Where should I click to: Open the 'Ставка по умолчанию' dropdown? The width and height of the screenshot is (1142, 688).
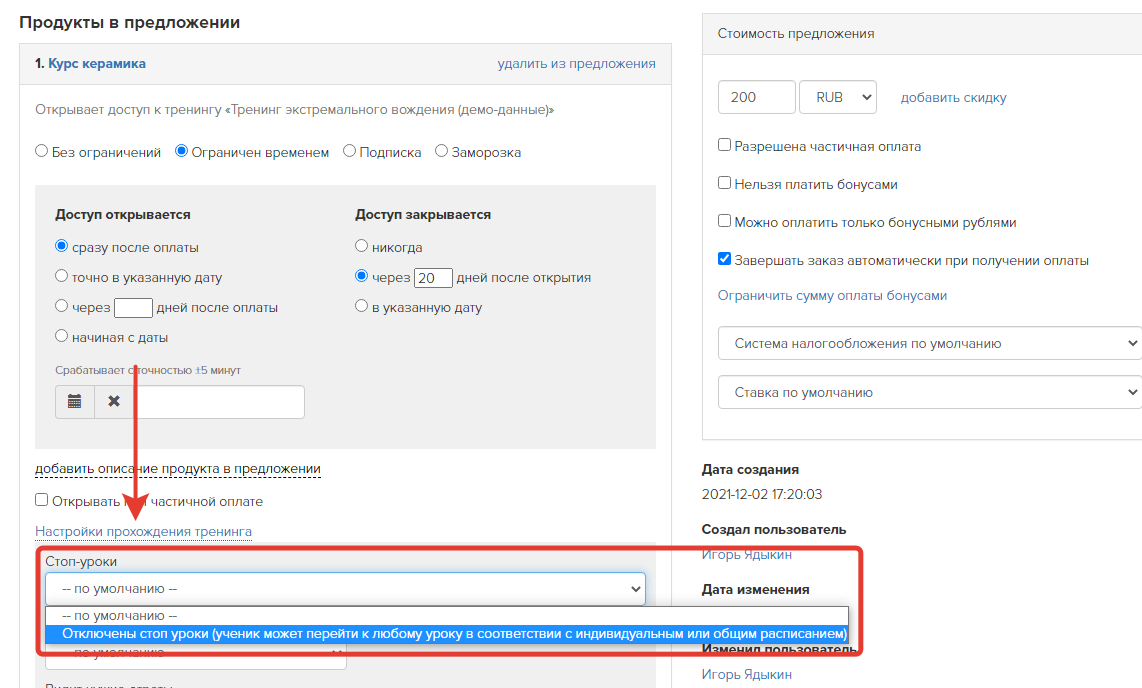(930, 392)
